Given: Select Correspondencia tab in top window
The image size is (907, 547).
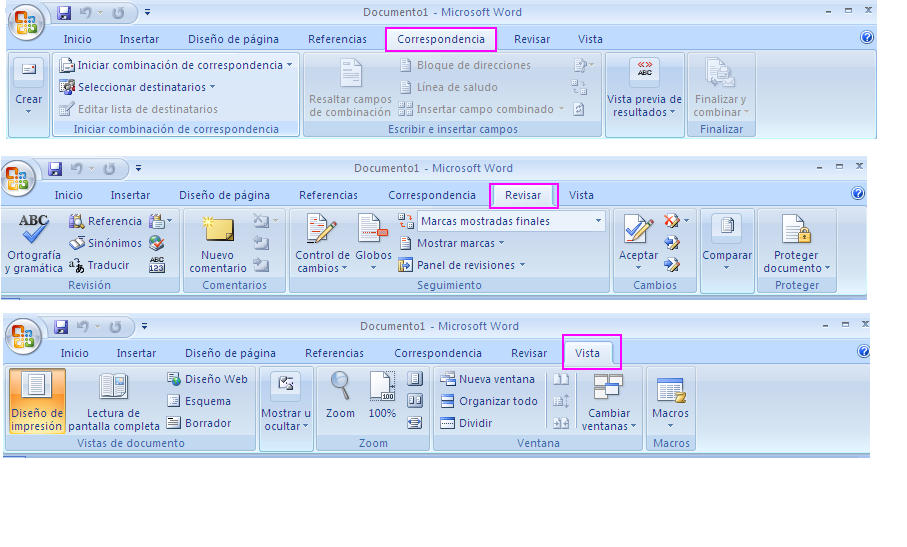Looking at the screenshot, I should (441, 39).
